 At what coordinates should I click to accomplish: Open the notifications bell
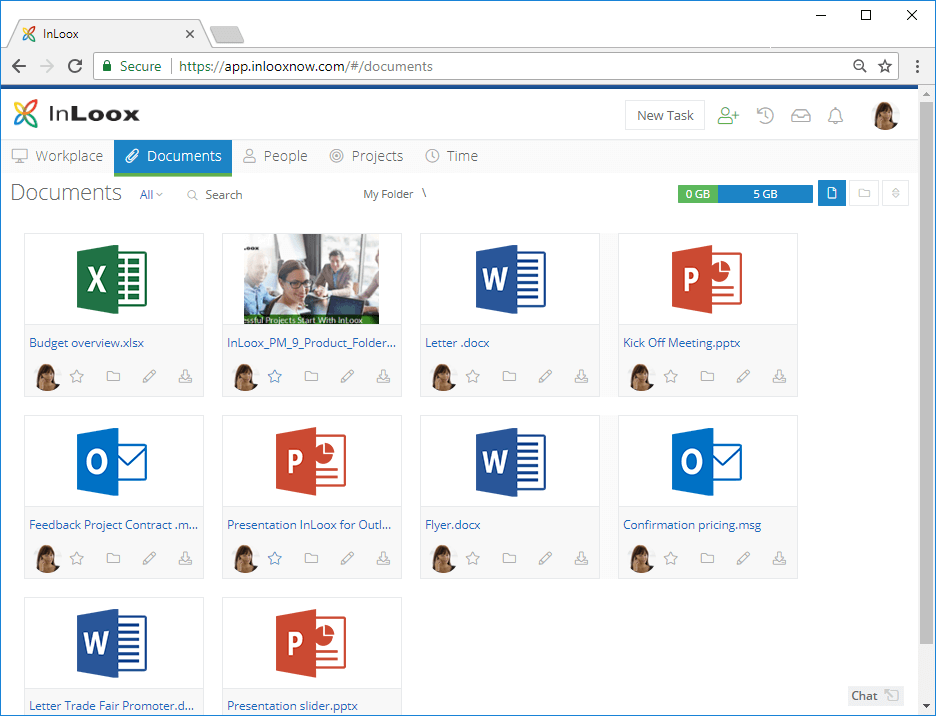coord(835,115)
